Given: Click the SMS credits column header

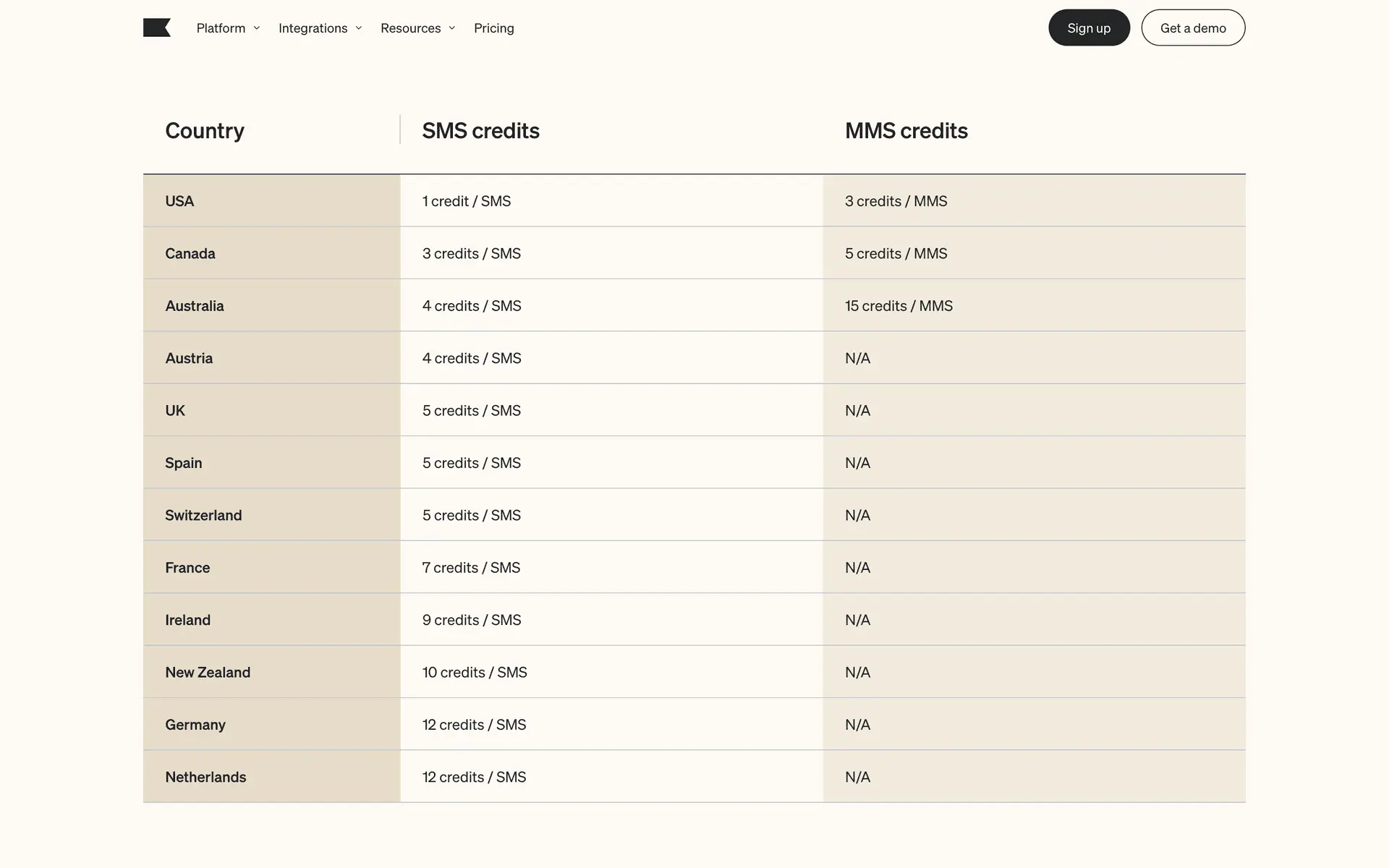Looking at the screenshot, I should tap(480, 131).
